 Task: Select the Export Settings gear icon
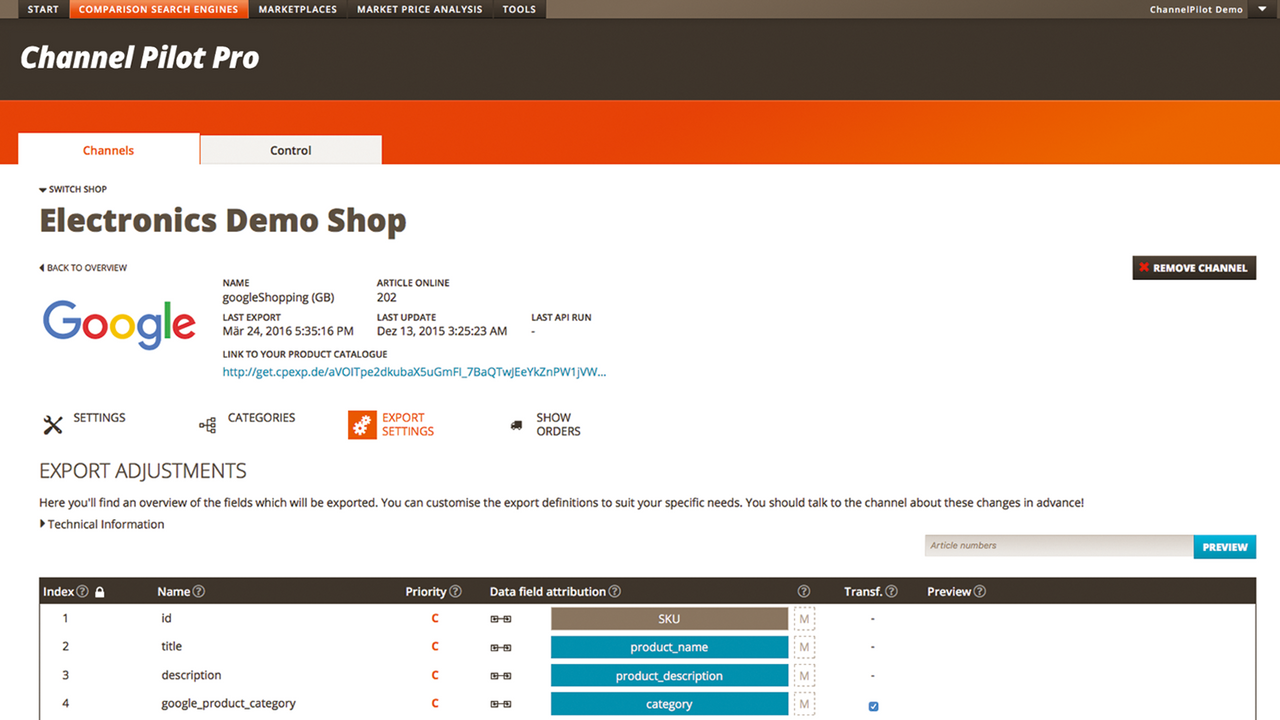pyautogui.click(x=362, y=425)
